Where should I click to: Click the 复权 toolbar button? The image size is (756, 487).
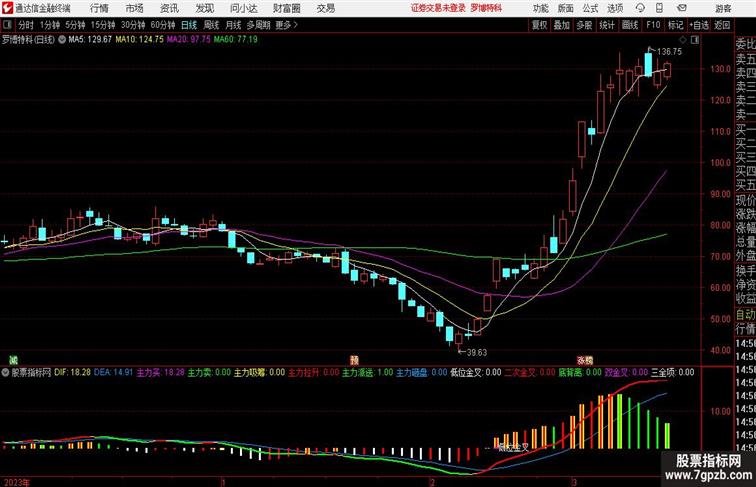[x=539, y=25]
